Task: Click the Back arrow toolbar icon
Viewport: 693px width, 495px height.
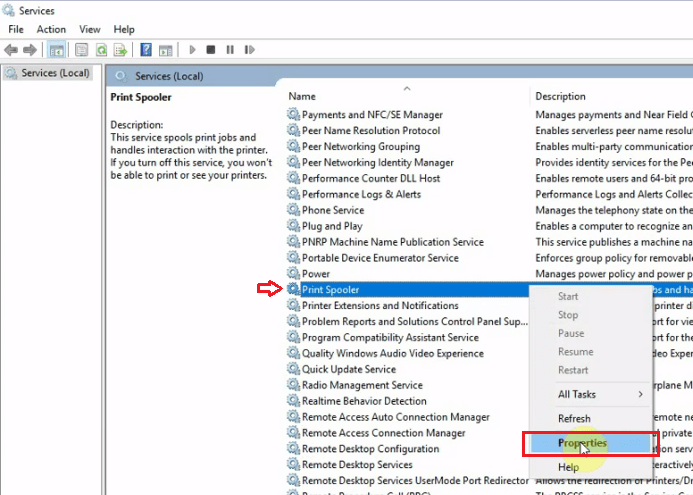Action: pos(11,50)
